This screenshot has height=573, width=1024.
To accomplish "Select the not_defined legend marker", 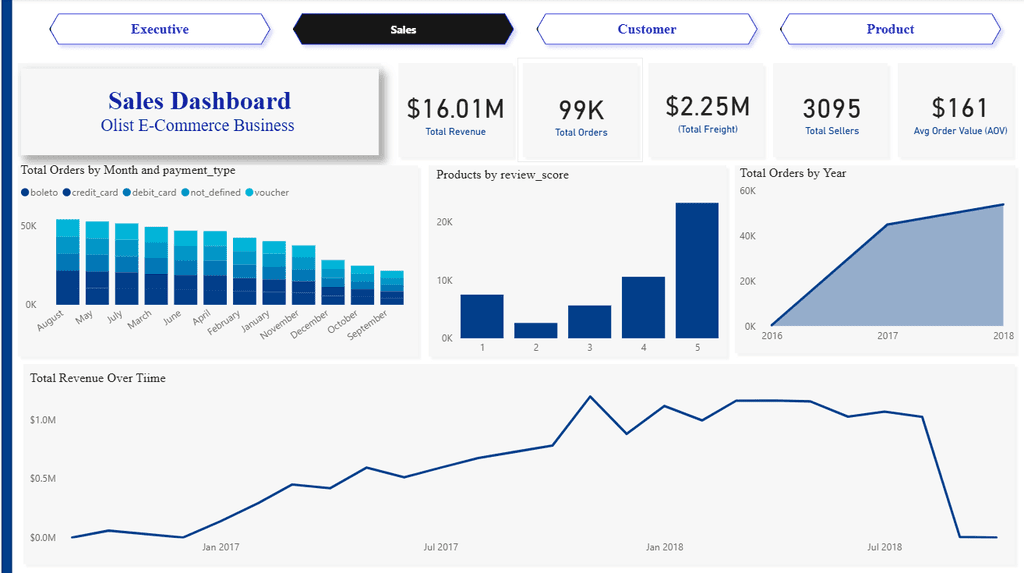I will (x=185, y=193).
